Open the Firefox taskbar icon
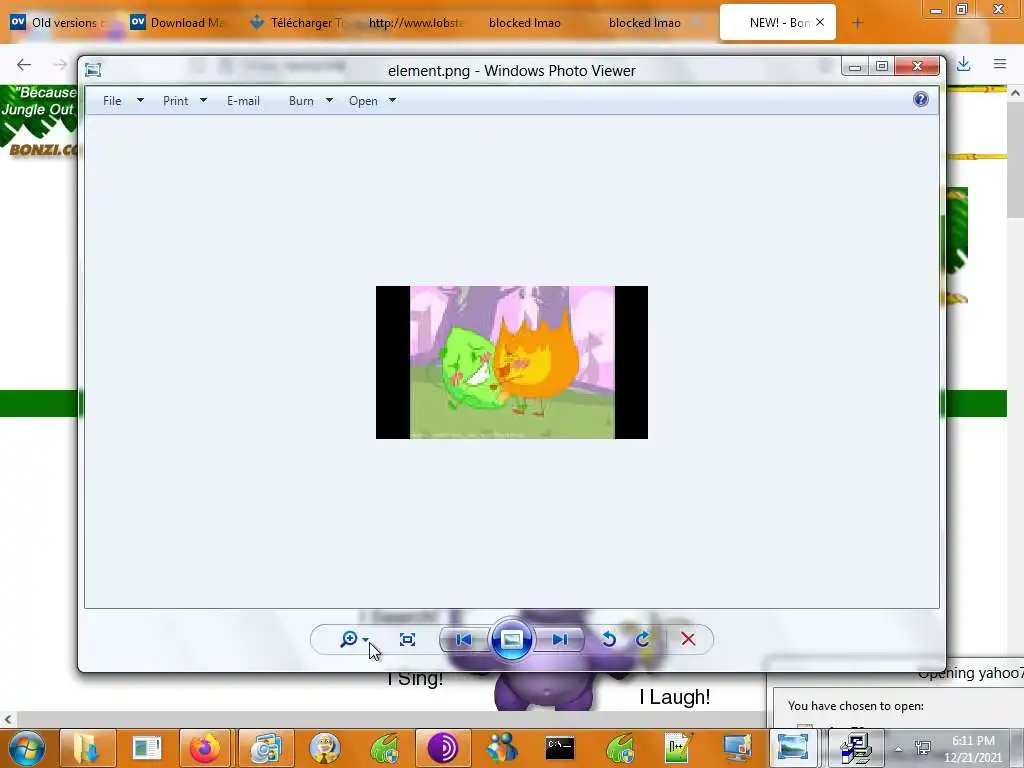 coord(205,748)
